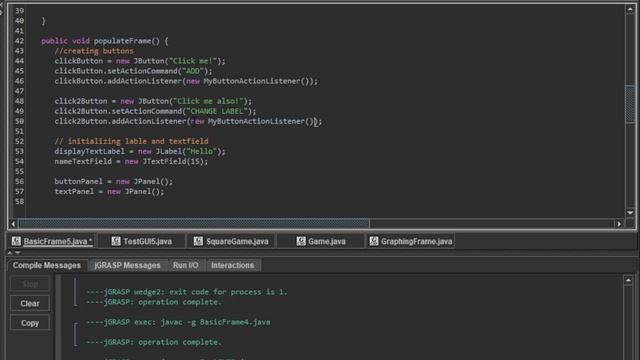Open the Game.java file tab
The image size is (640, 360).
tap(321, 241)
